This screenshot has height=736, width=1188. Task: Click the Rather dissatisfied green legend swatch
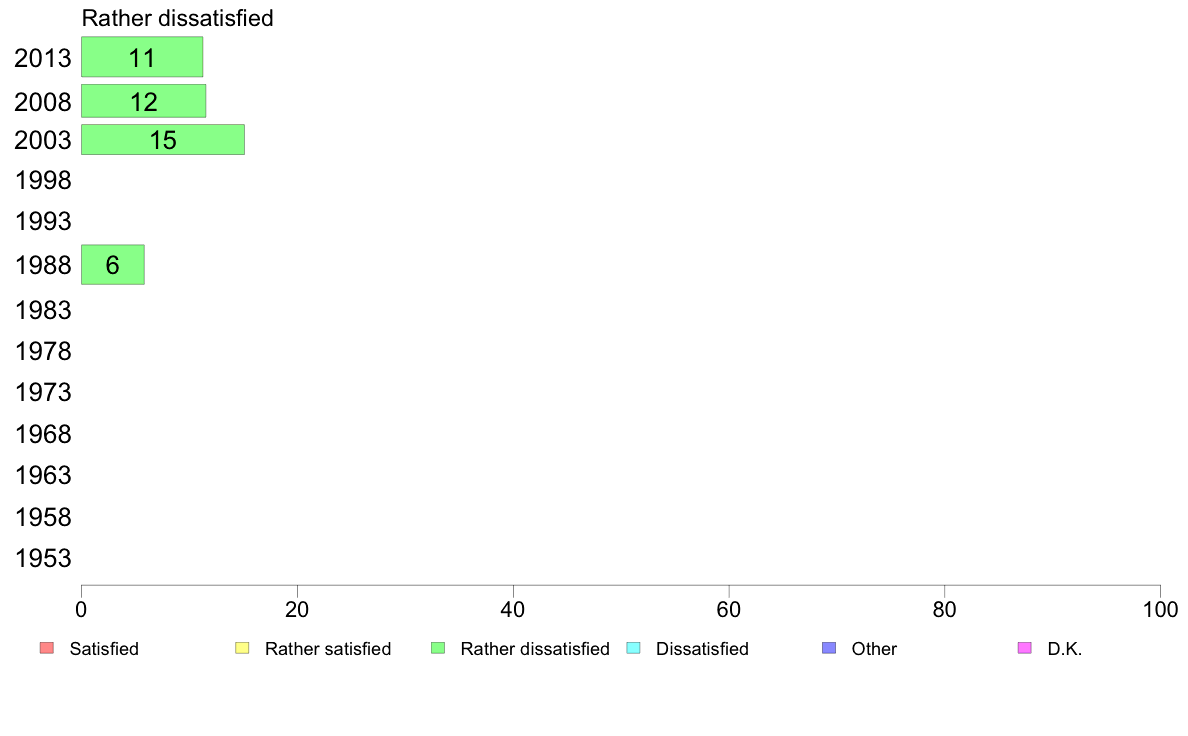[438, 648]
